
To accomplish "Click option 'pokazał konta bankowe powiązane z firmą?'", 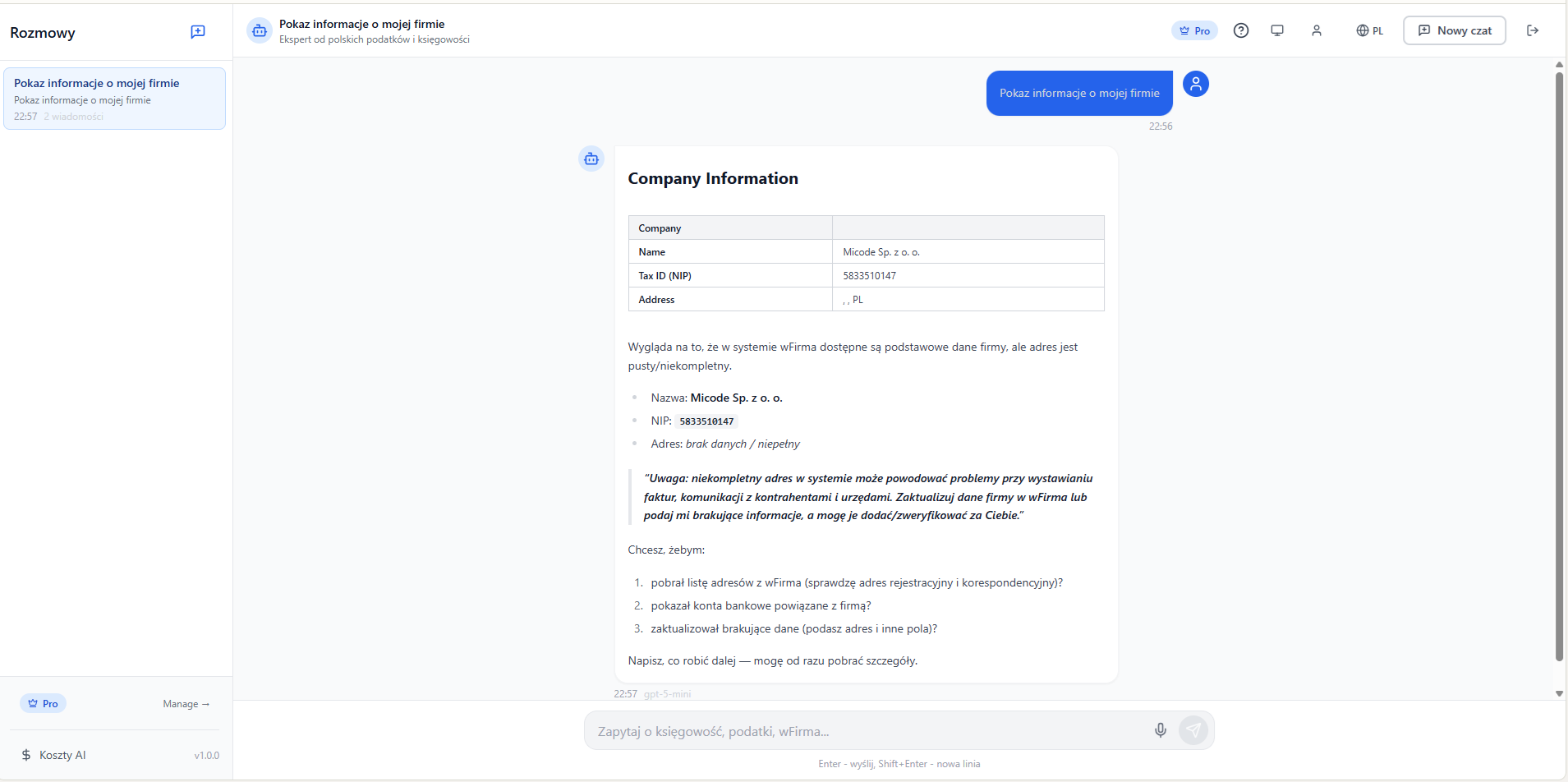I will [761, 605].
